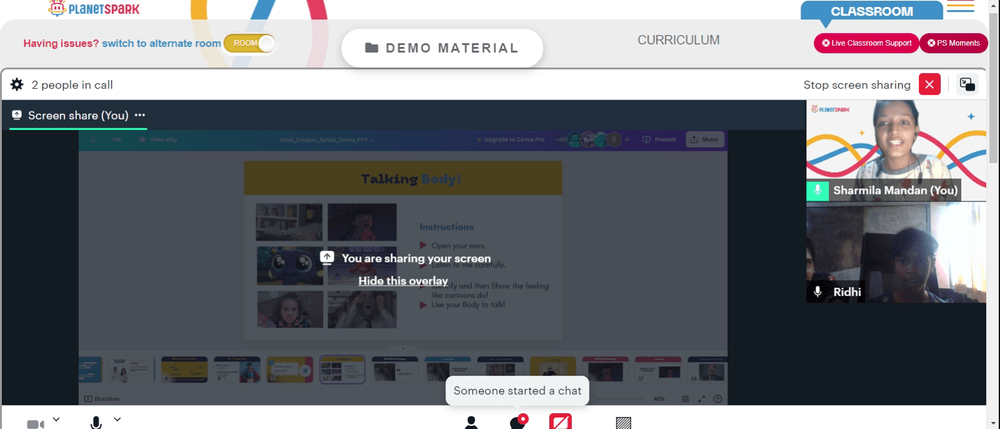
Task: Click switch to alternate room link
Action: click(x=161, y=43)
